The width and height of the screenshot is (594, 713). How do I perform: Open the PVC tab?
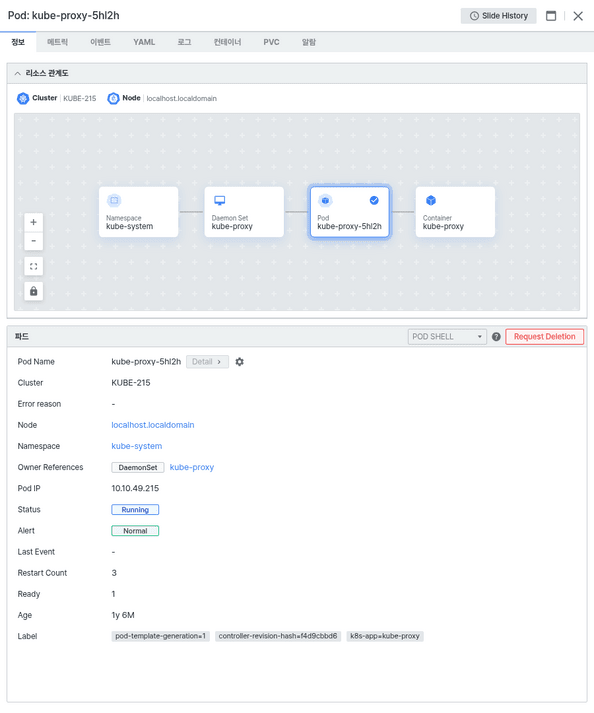tap(271, 42)
